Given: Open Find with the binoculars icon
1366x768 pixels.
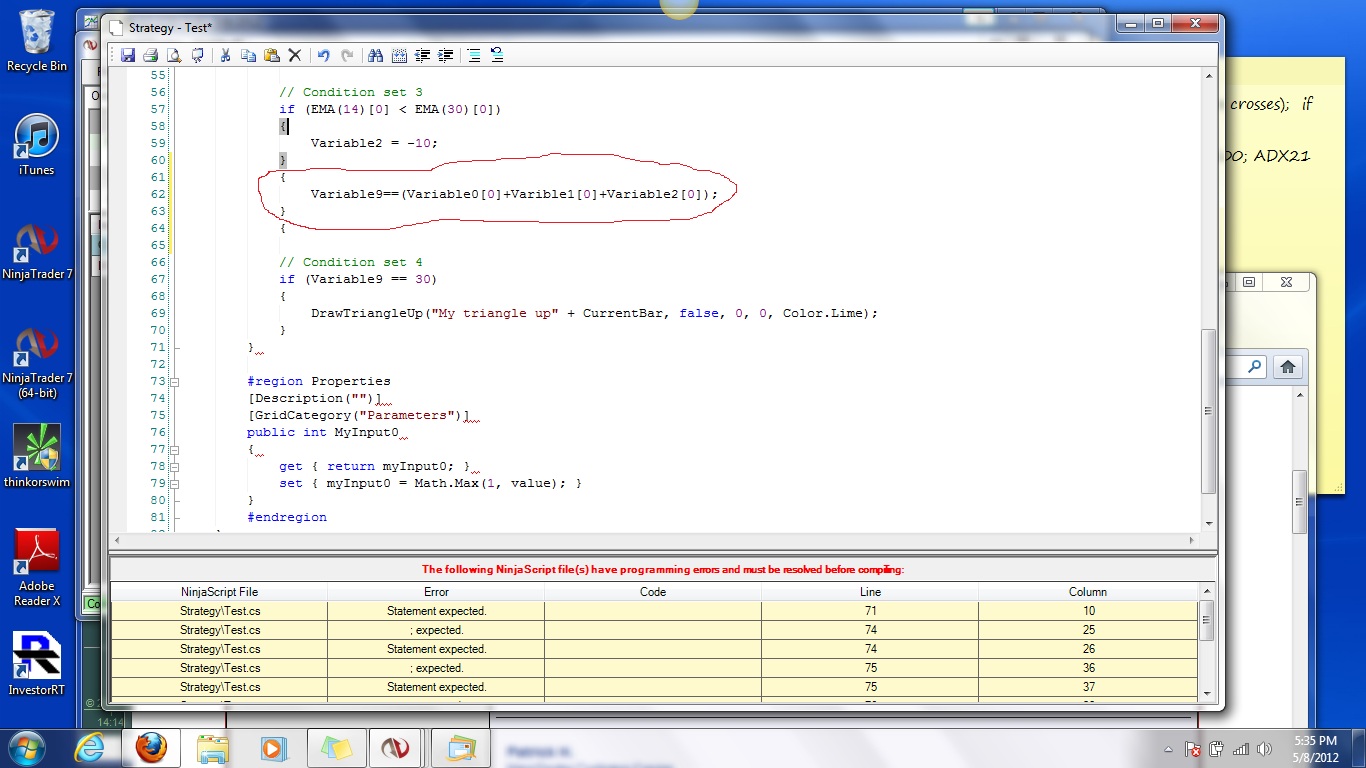Looking at the screenshot, I should [376, 56].
